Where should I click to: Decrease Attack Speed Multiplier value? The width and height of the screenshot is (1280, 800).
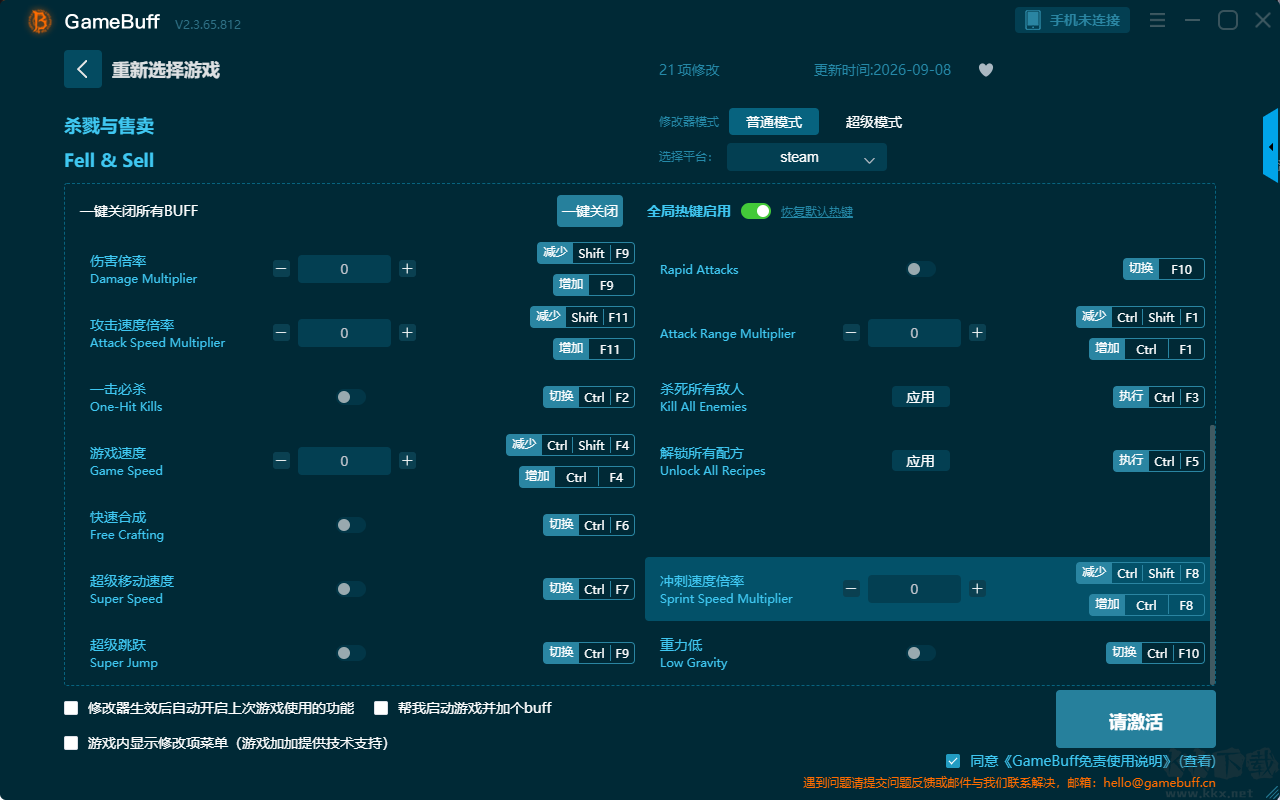tap(281, 333)
